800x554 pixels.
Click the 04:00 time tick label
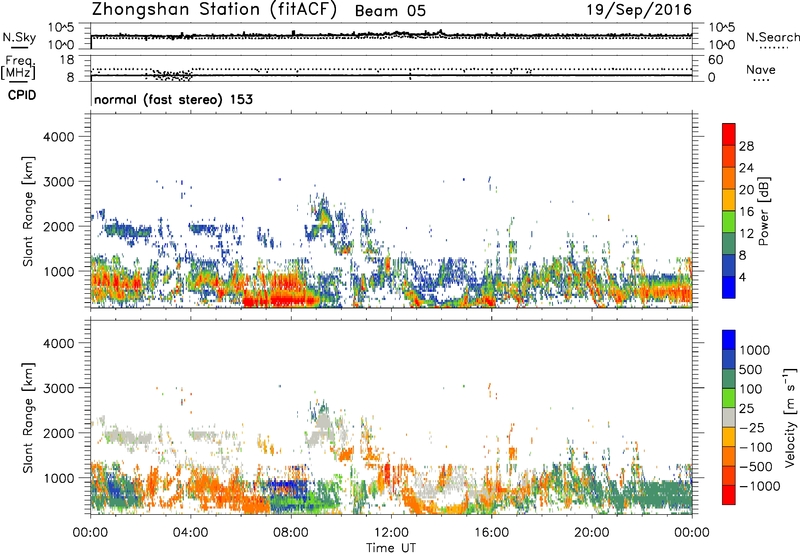(191, 533)
